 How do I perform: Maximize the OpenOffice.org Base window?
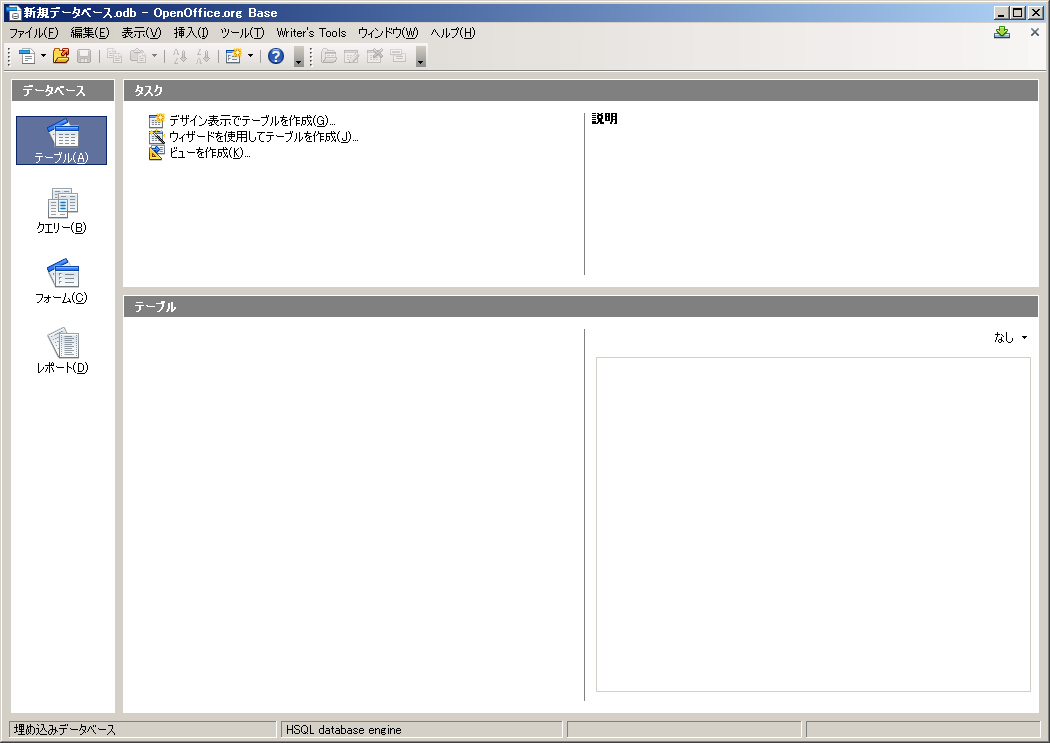pyautogui.click(x=1018, y=13)
